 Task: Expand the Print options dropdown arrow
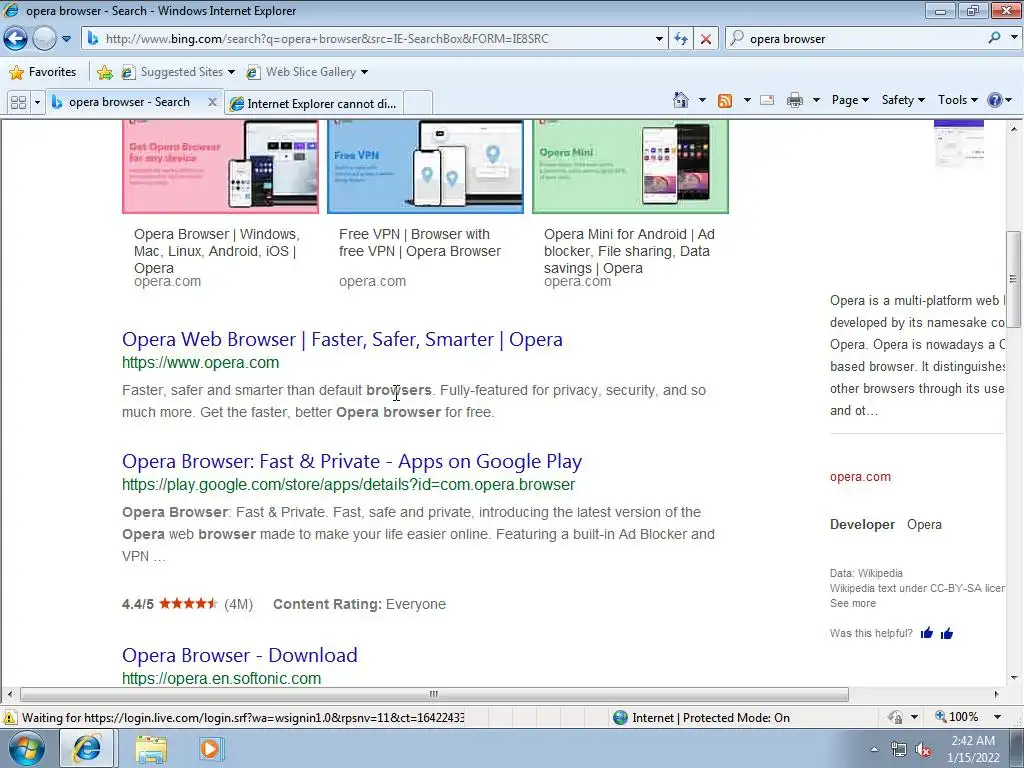point(816,100)
